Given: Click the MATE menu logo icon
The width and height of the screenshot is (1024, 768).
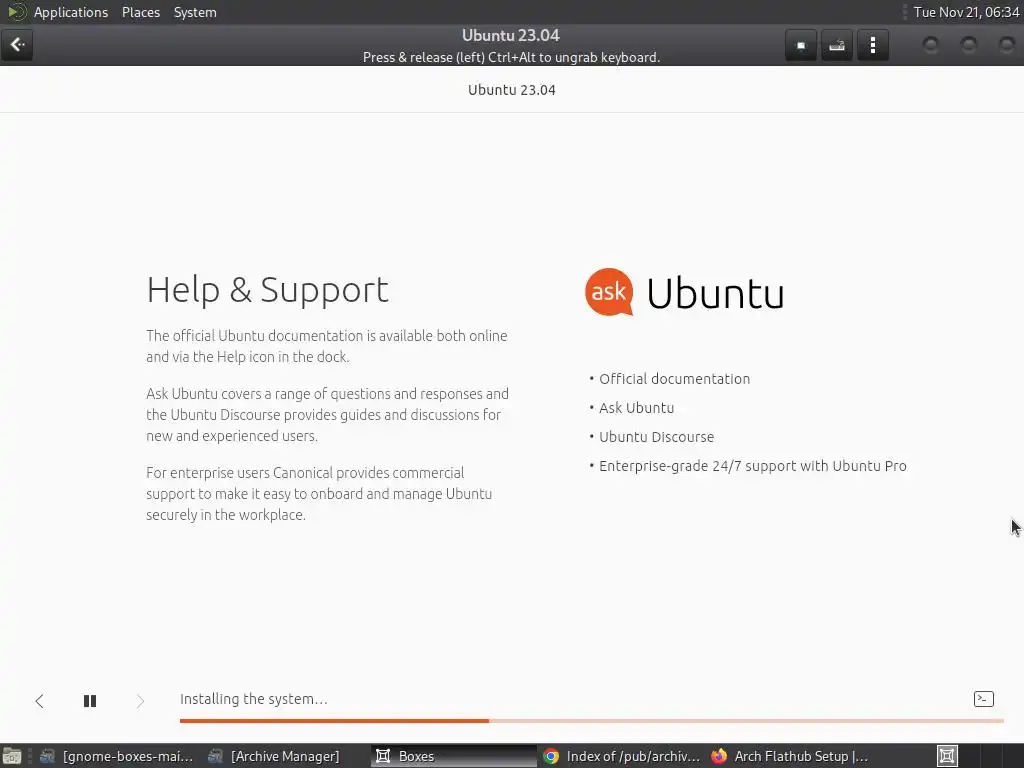Looking at the screenshot, I should (x=16, y=12).
